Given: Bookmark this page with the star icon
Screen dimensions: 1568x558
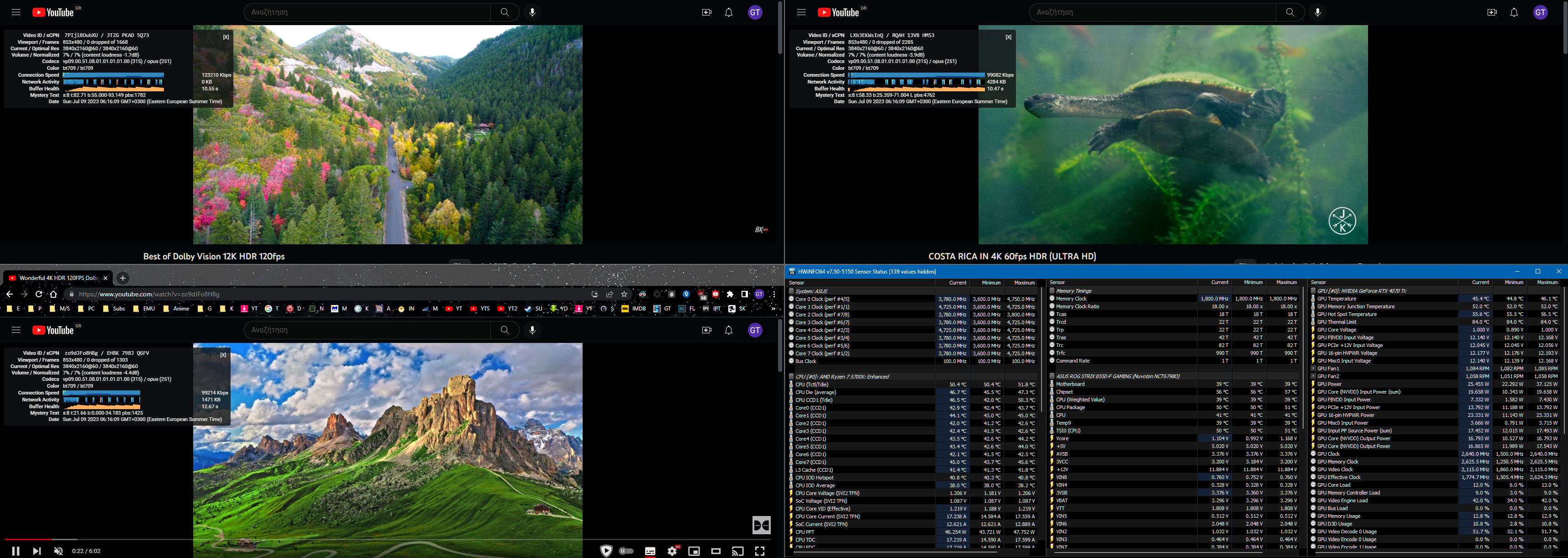Looking at the screenshot, I should point(624,294).
